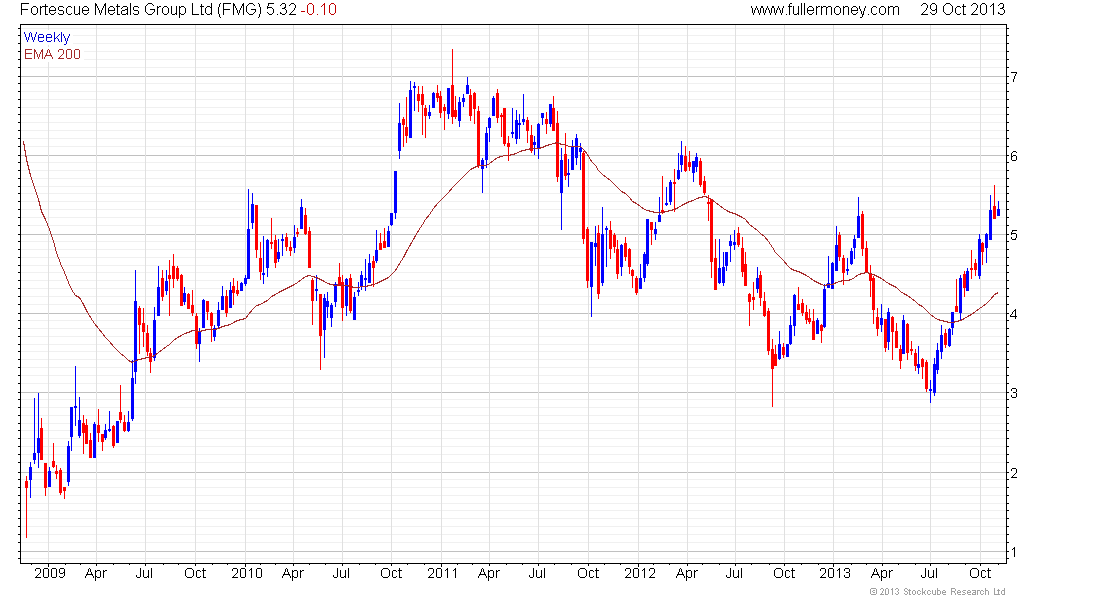Image resolution: width=1100 pixels, height=600 pixels.
Task: Click the 'www.fullermoney.com' text
Action: coord(825,10)
